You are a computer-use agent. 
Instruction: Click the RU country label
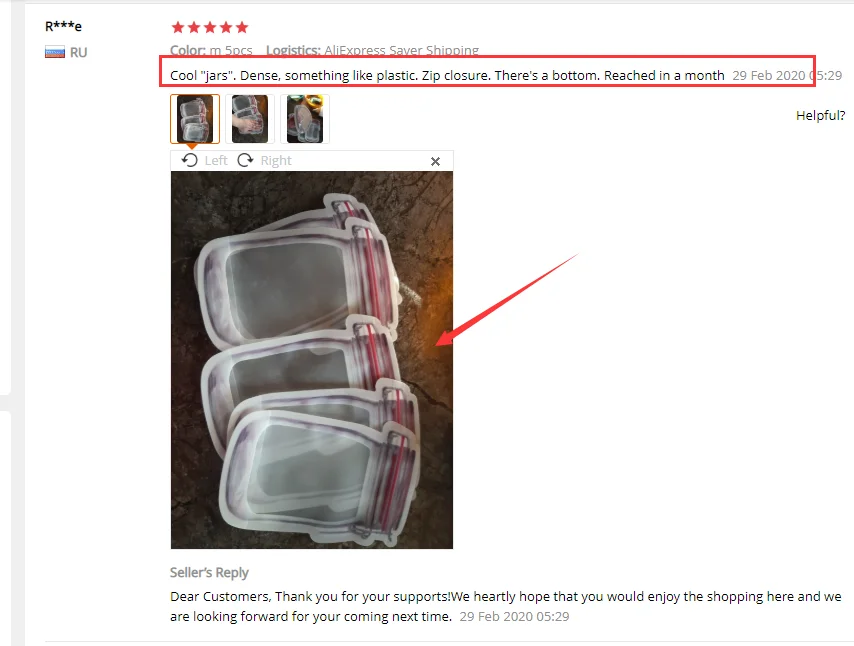pyautogui.click(x=78, y=52)
